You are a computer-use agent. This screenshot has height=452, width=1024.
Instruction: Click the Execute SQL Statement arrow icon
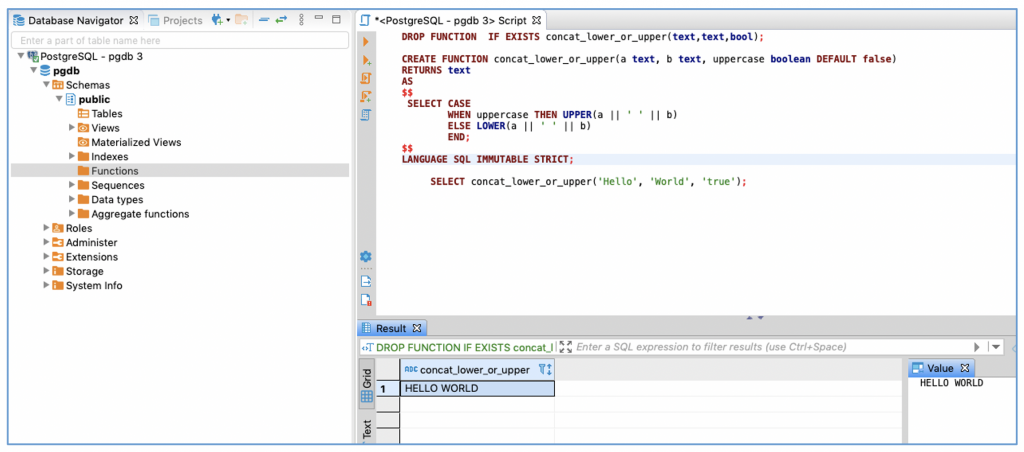[365, 42]
